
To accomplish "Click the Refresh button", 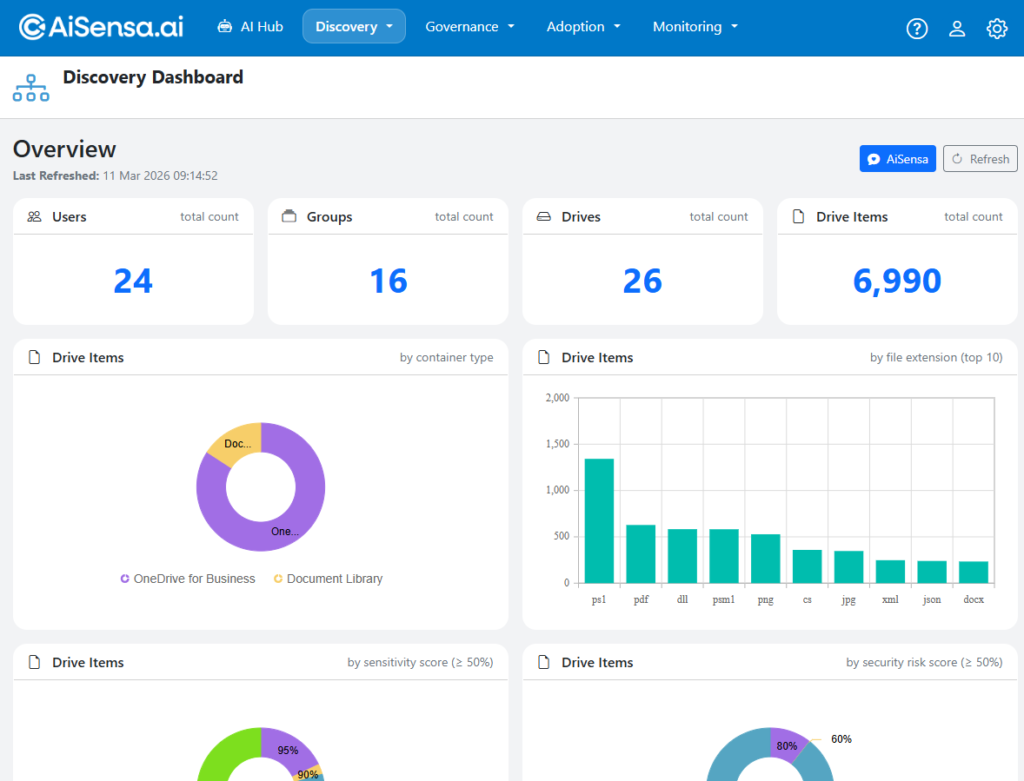I will pos(979,159).
